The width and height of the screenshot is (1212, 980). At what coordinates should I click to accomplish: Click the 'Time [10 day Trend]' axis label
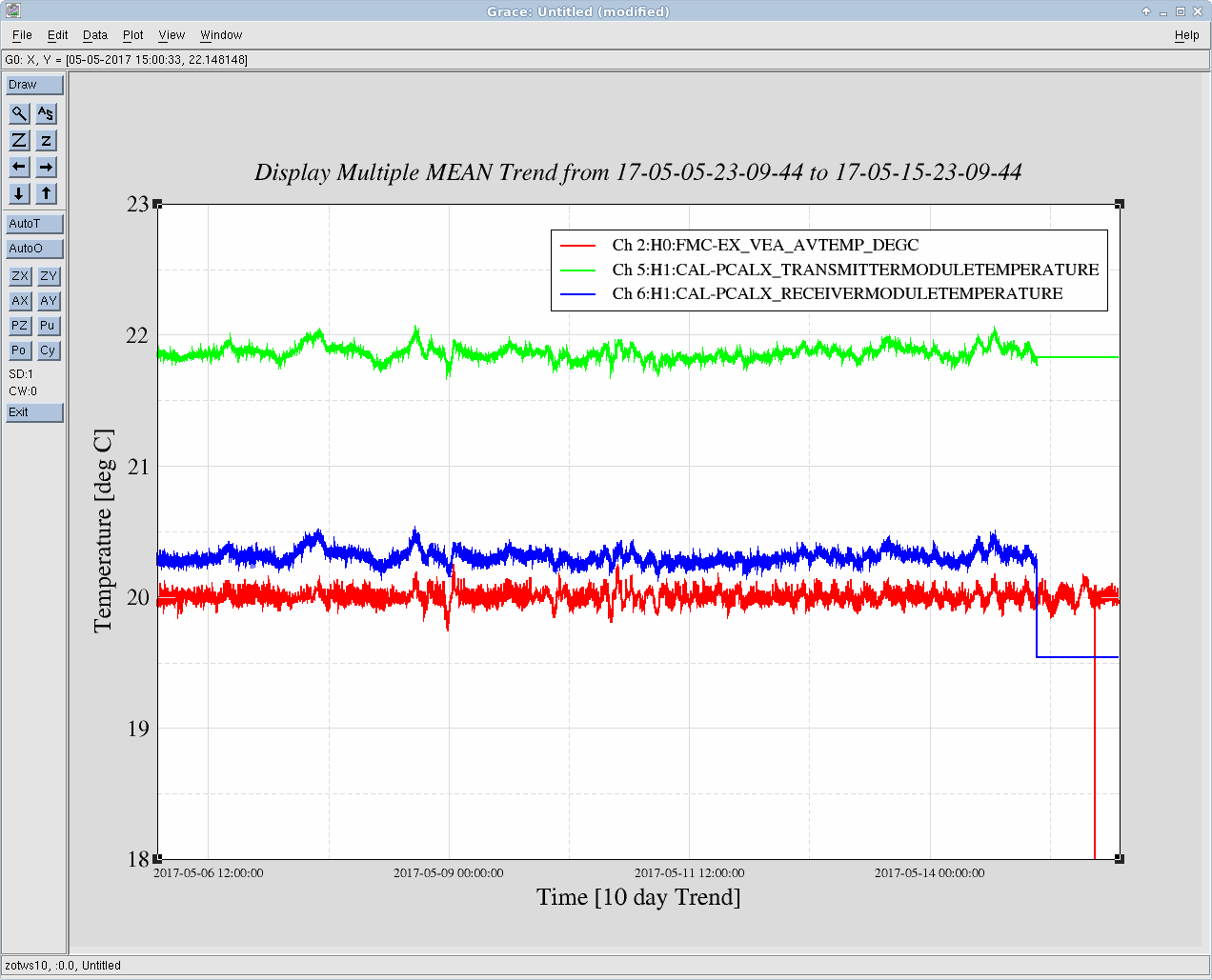(x=638, y=897)
